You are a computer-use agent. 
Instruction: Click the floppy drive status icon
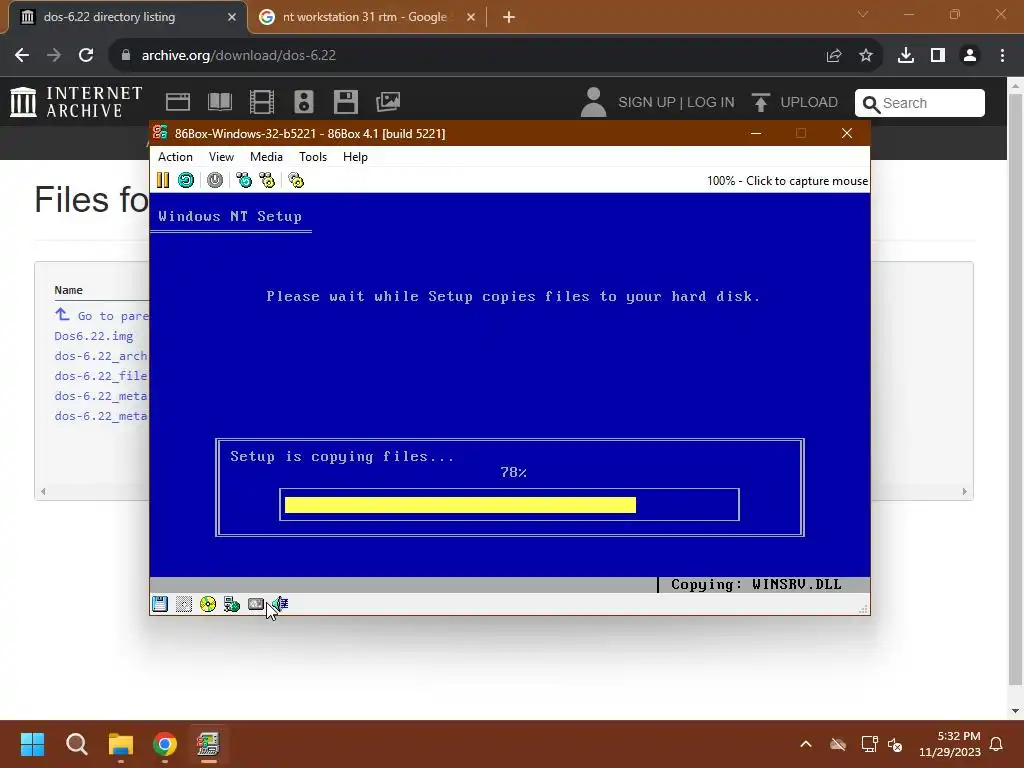point(160,604)
